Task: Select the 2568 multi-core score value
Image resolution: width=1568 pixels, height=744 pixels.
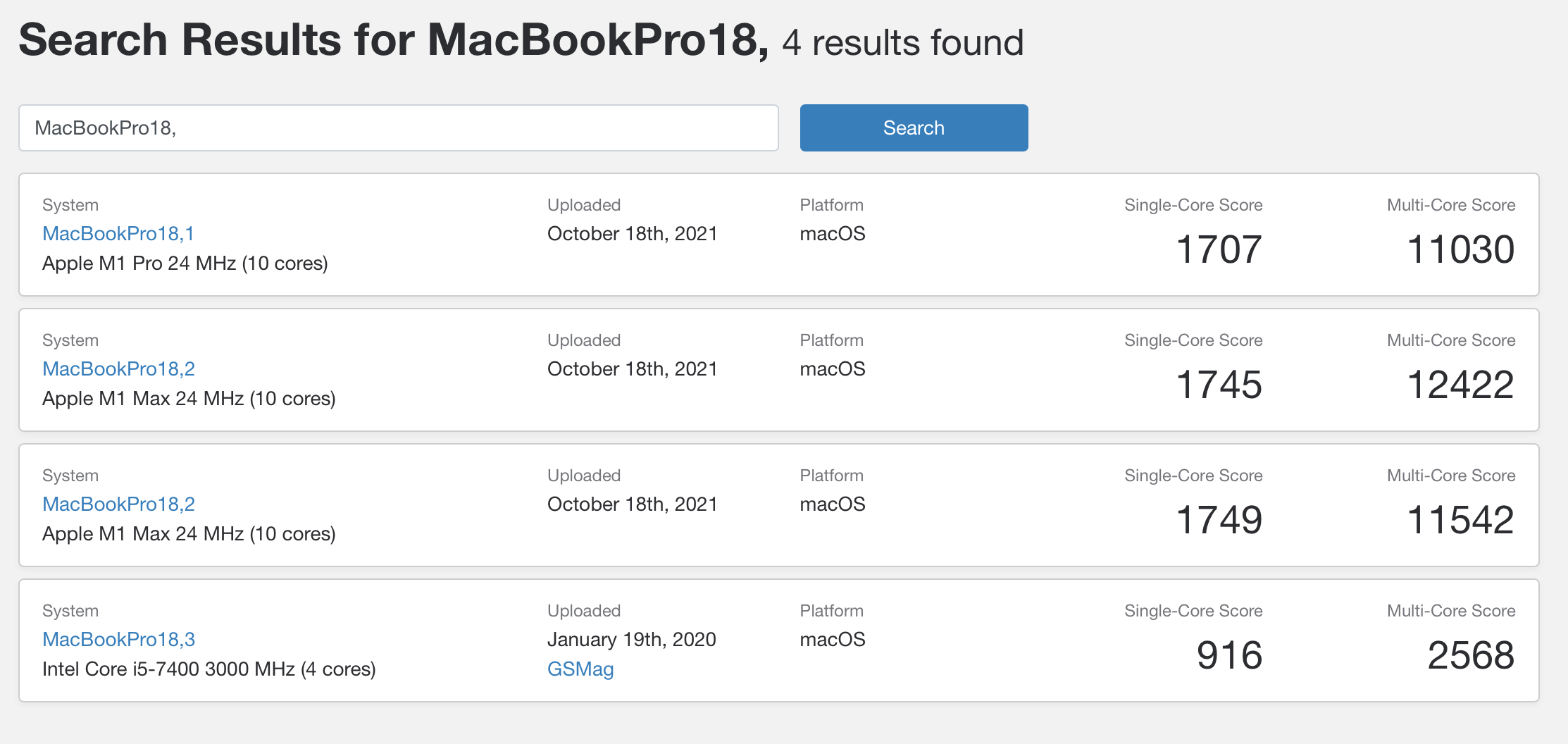Action: (x=1470, y=655)
